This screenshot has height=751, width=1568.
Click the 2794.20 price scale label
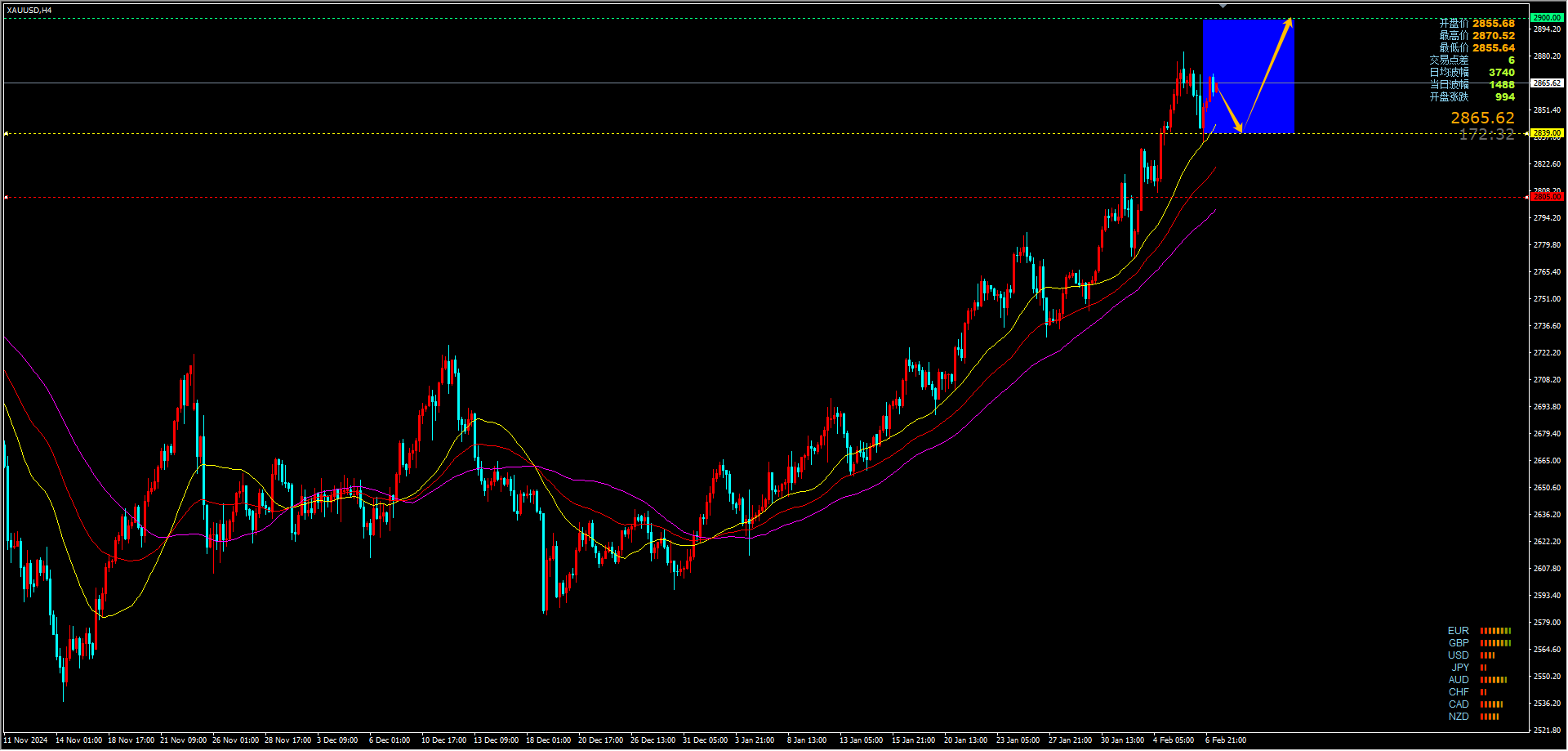(x=1548, y=218)
